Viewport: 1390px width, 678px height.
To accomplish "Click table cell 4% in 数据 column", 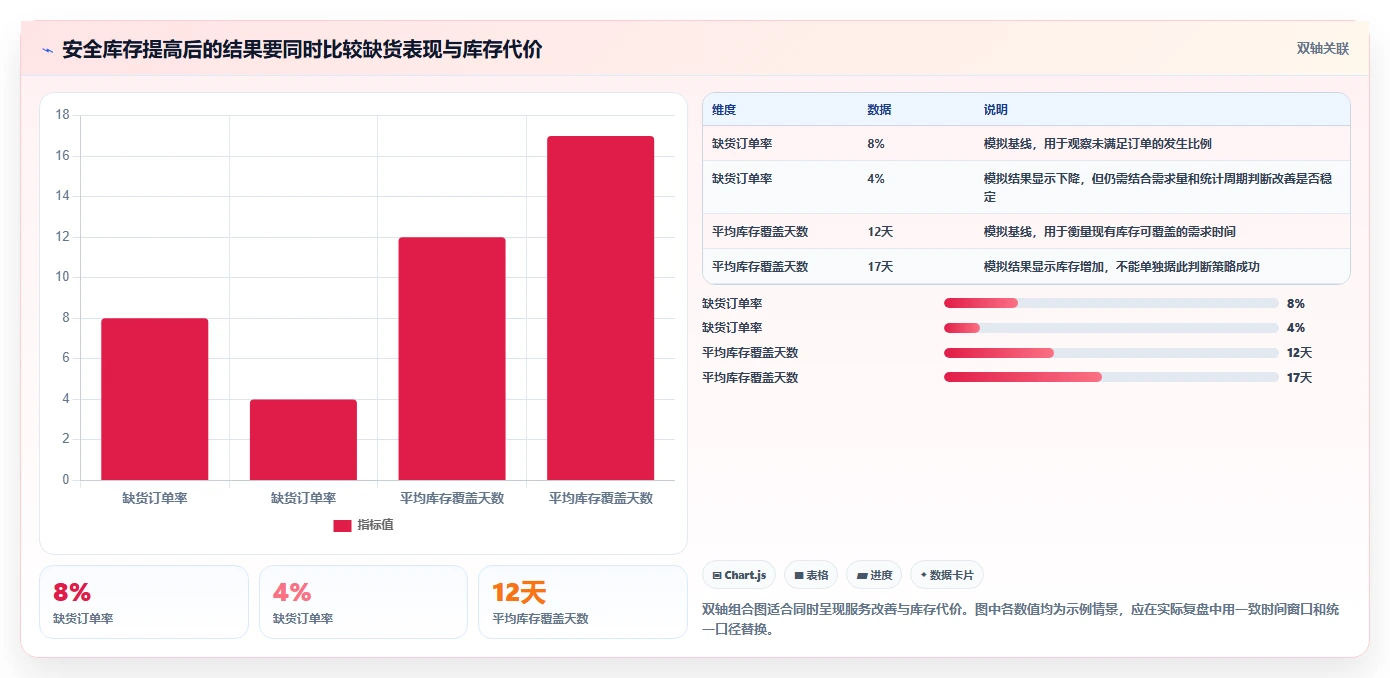I will pos(876,179).
